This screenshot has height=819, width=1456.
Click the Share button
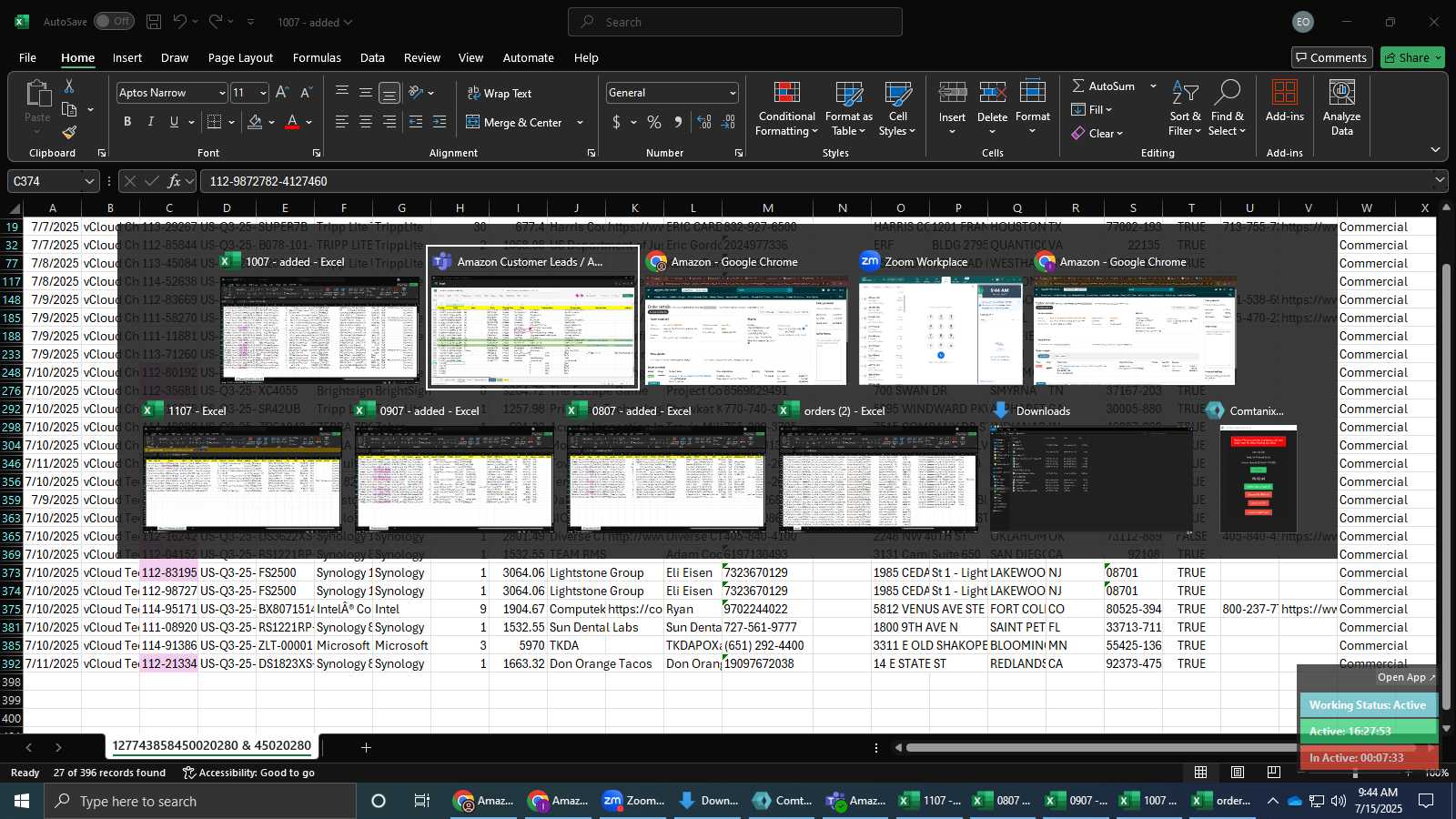1412,57
